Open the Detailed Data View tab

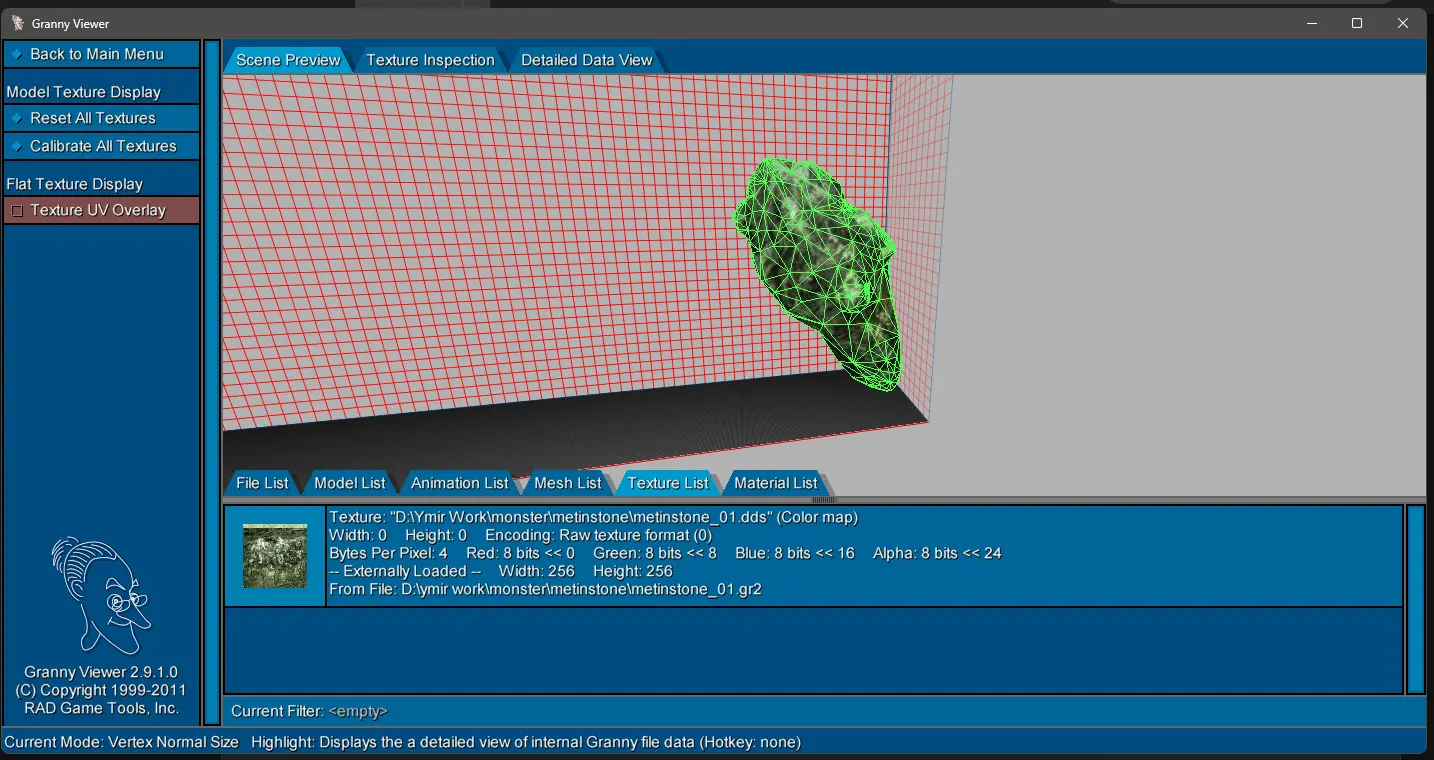[x=586, y=60]
